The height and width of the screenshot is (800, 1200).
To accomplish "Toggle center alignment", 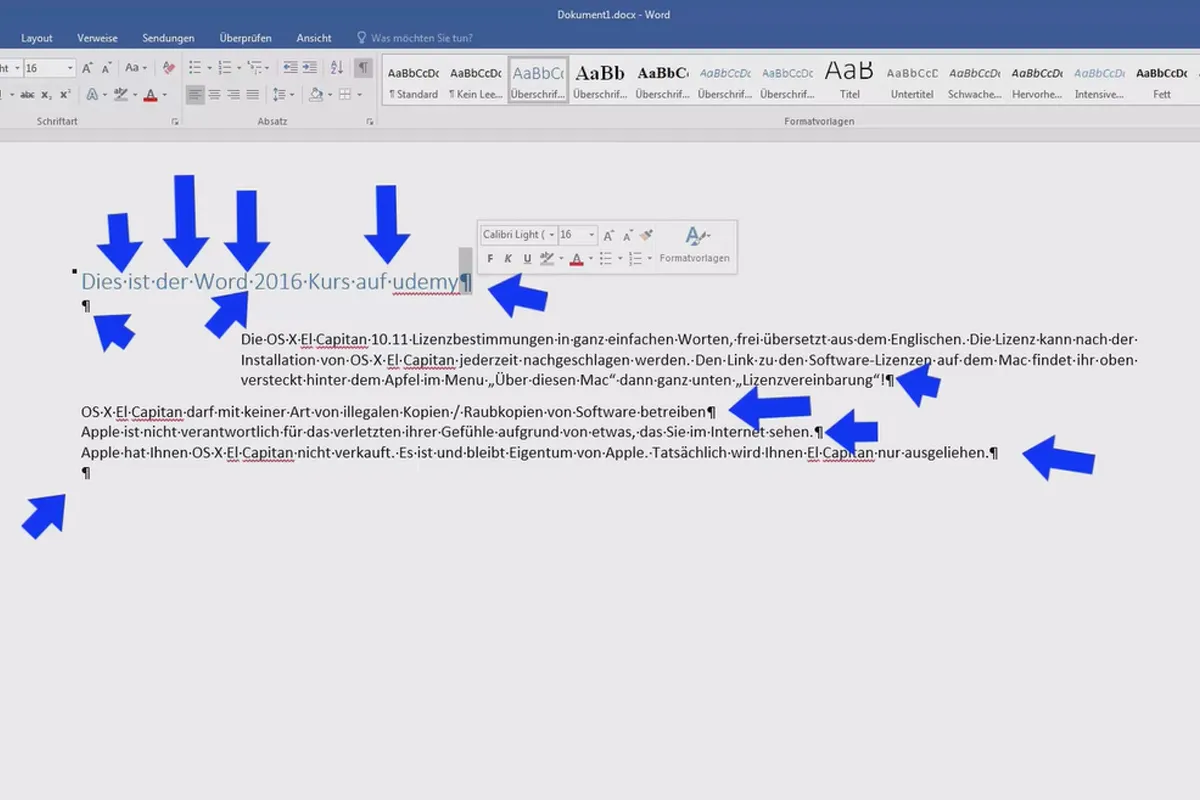I will tap(214, 94).
